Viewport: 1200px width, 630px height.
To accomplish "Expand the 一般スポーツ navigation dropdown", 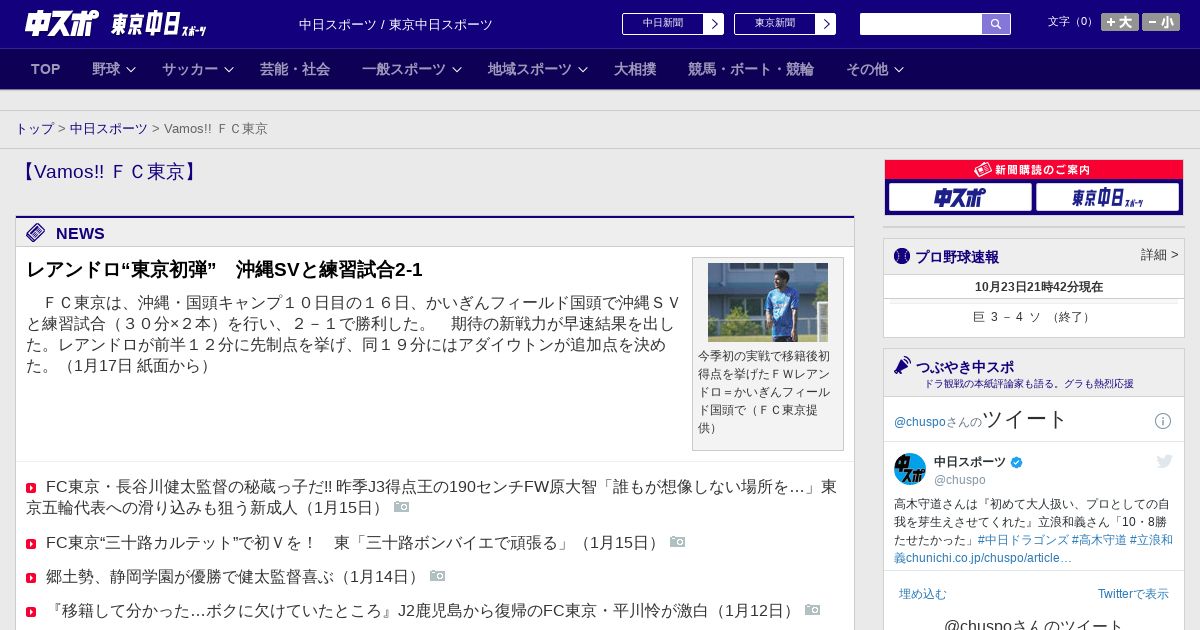I will tap(412, 69).
